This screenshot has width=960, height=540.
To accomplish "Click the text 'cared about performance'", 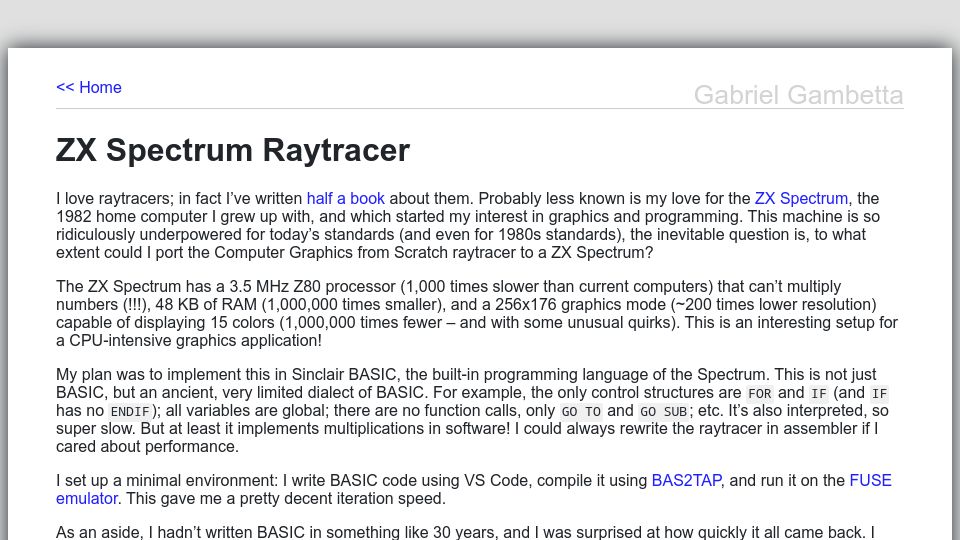I will [145, 447].
